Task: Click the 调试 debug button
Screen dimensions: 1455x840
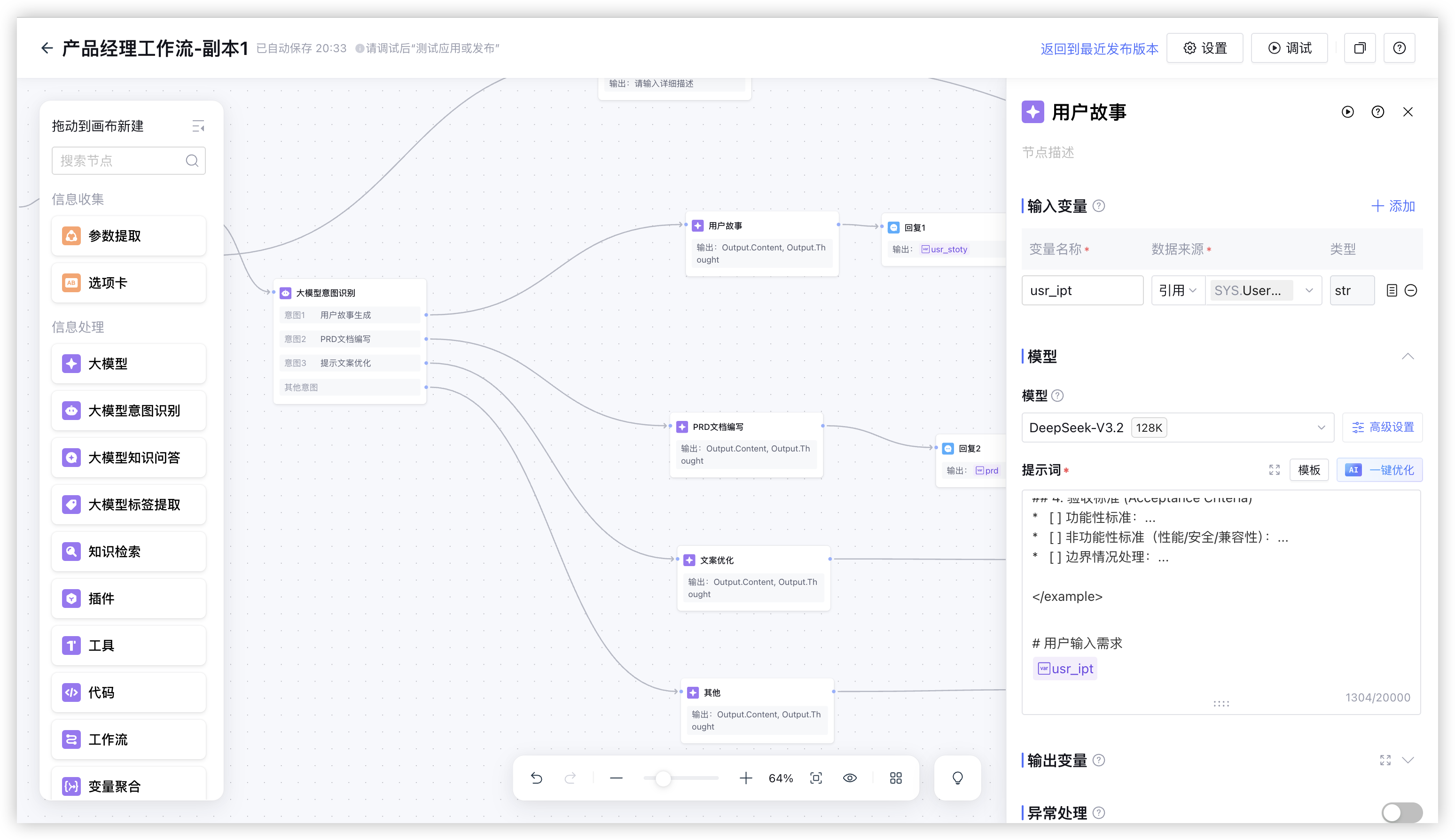Action: click(x=1289, y=48)
